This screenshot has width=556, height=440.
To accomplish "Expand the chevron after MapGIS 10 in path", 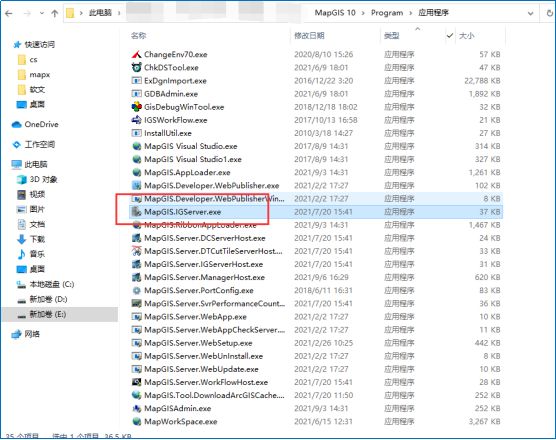I will click(x=363, y=13).
